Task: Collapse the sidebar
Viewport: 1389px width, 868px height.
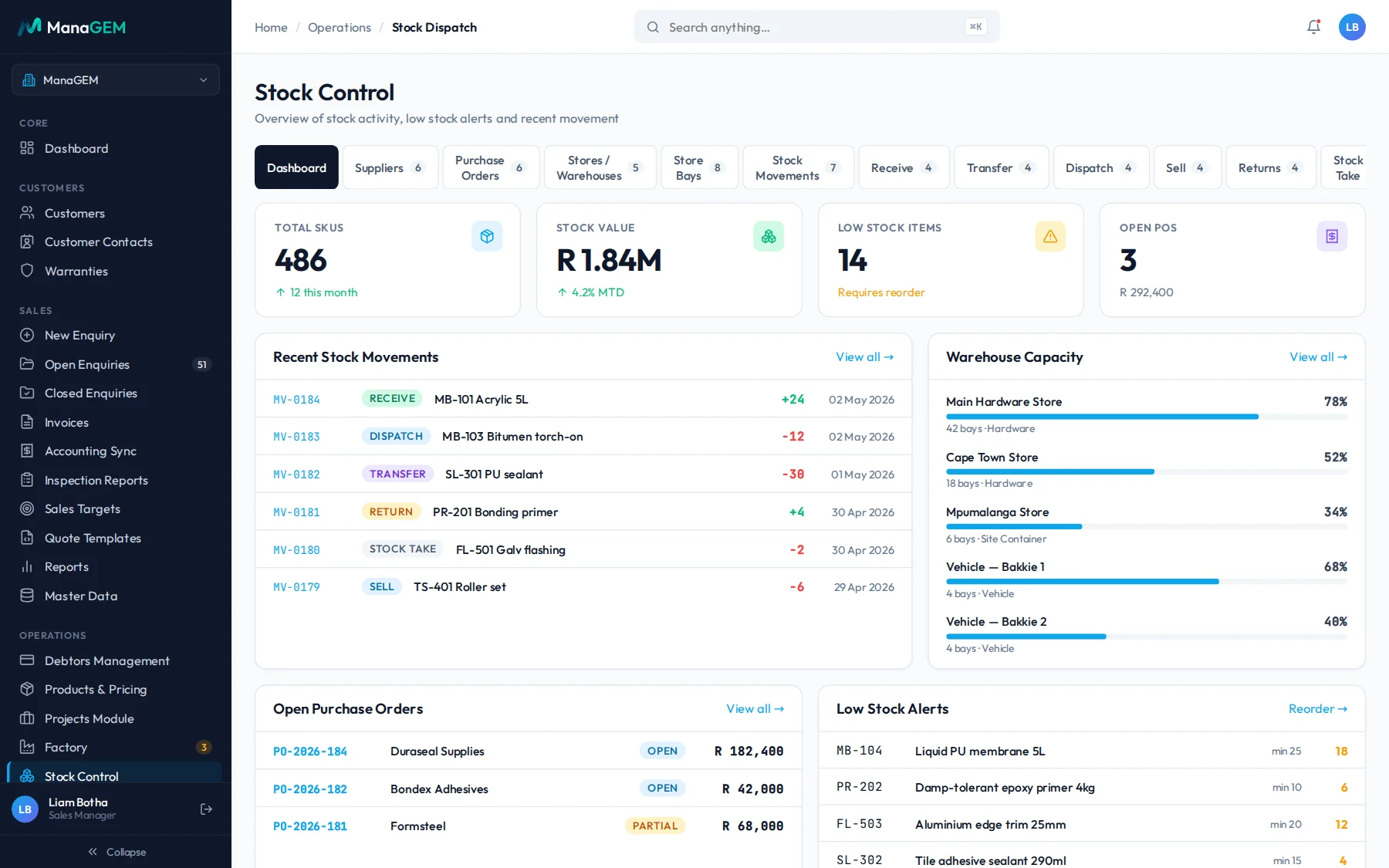Action: (x=116, y=852)
